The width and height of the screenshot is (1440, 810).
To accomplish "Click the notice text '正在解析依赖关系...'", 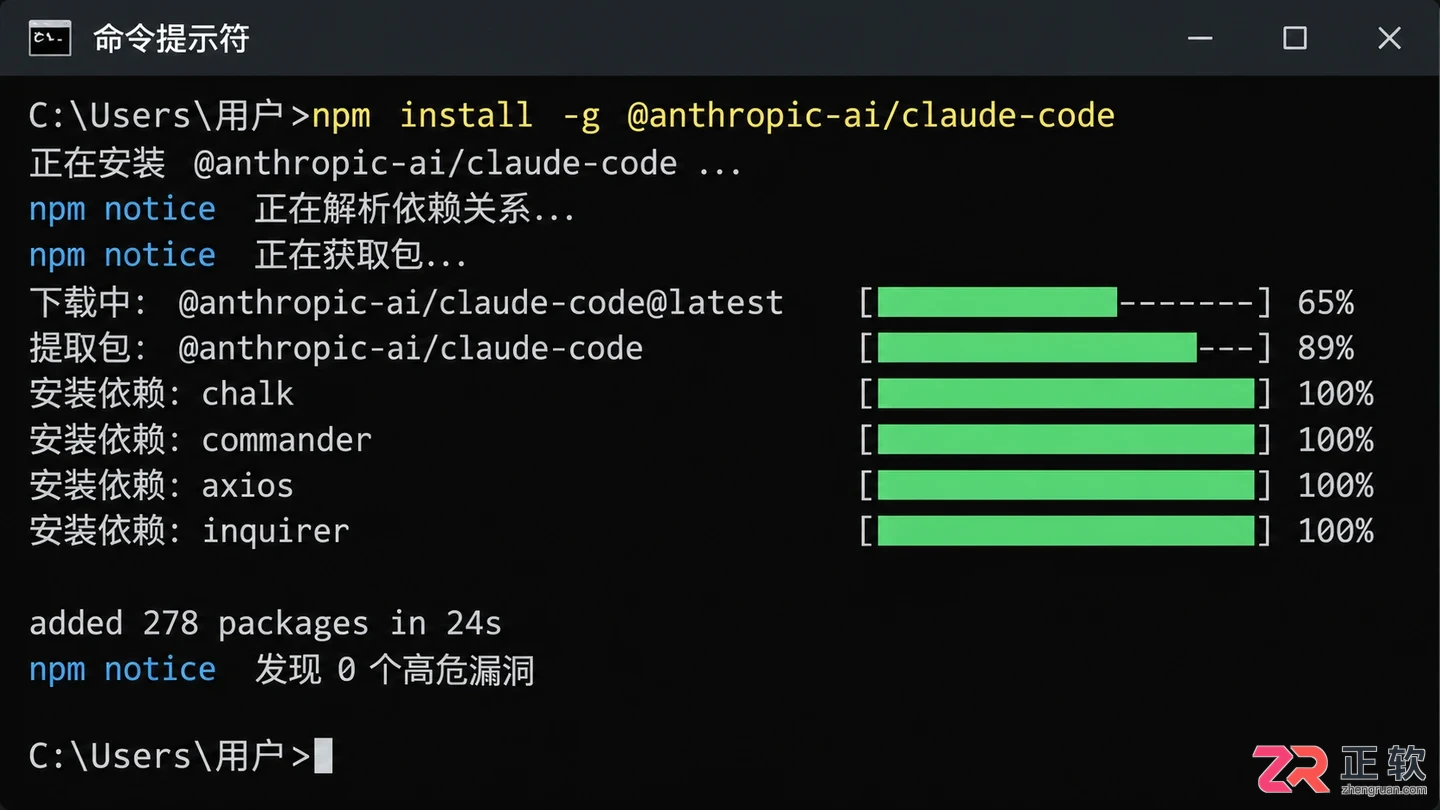I will (415, 209).
